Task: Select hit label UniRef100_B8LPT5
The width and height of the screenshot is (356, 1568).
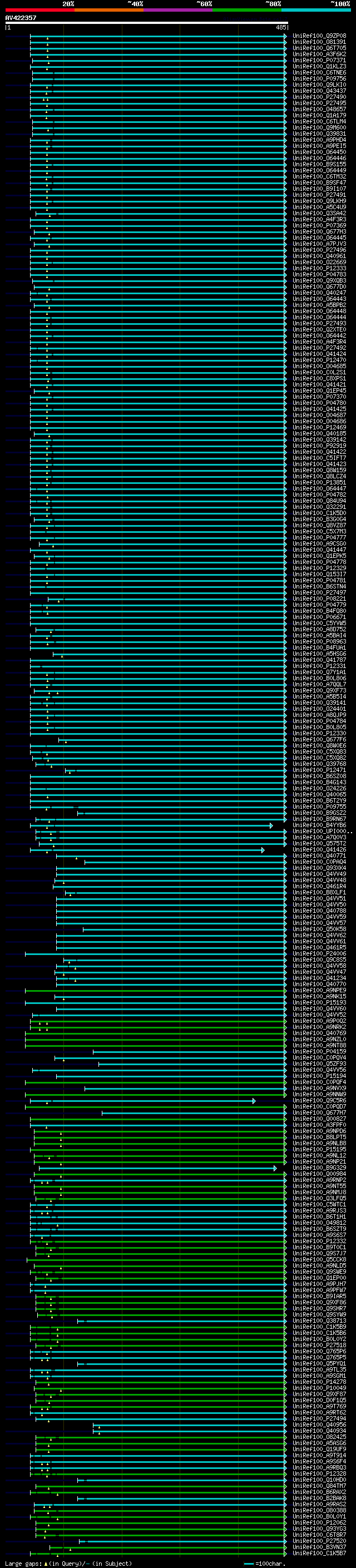Action: (x=319, y=1137)
